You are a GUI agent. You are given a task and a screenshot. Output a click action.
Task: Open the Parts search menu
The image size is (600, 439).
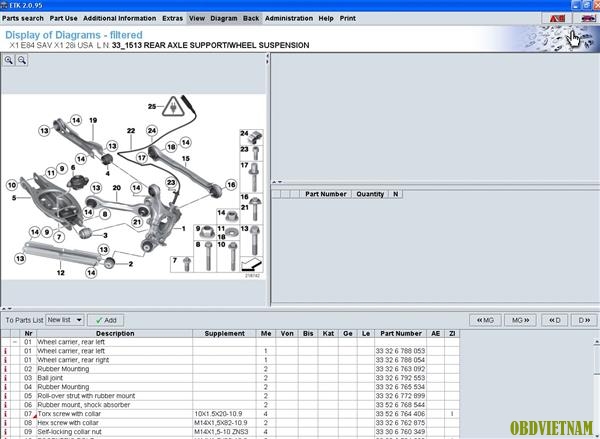(x=23, y=18)
